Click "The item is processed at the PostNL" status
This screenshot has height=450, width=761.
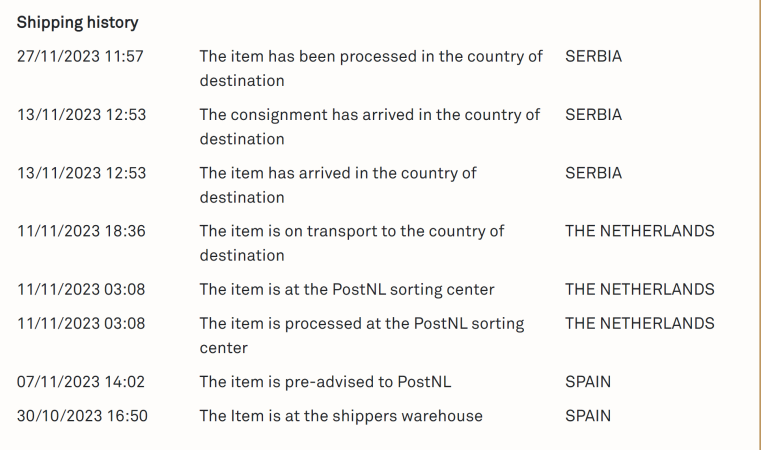click(x=361, y=324)
